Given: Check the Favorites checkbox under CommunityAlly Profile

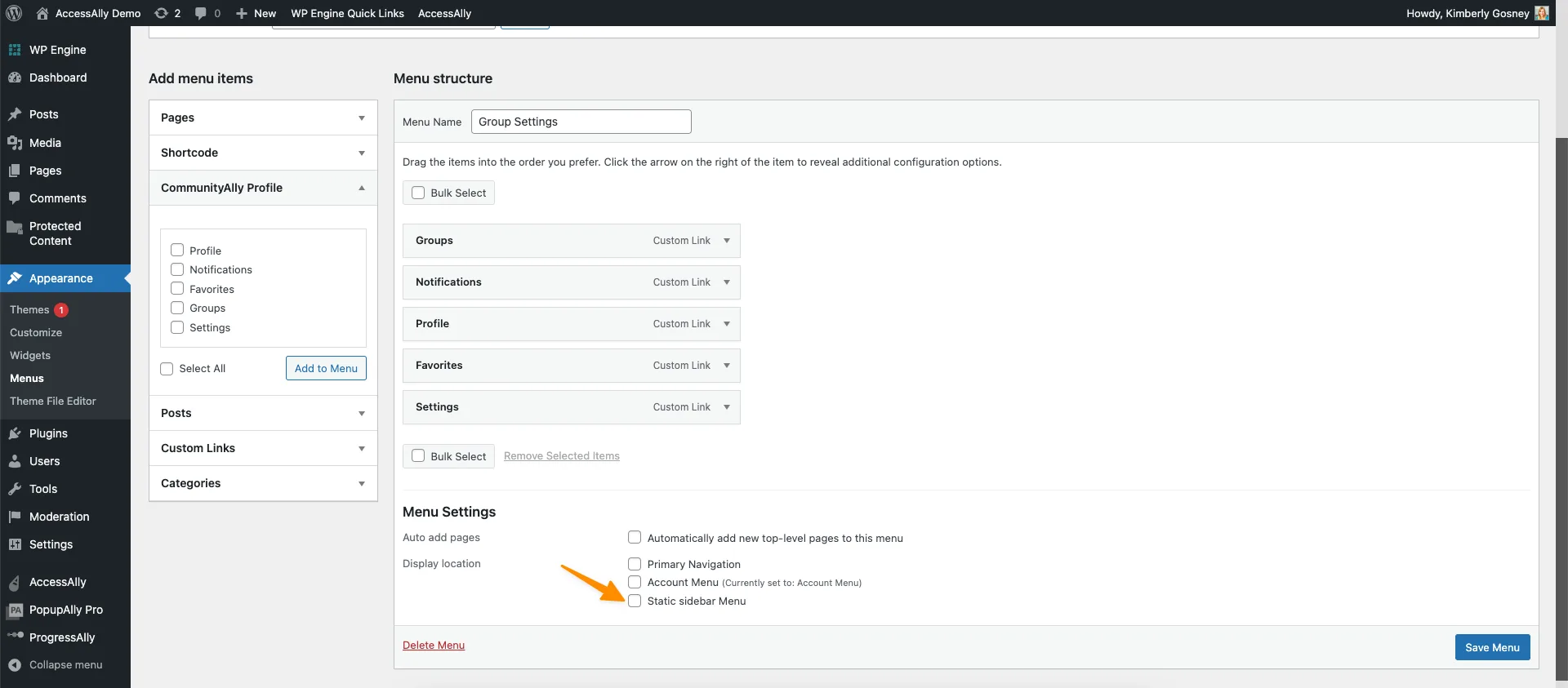Looking at the screenshot, I should (177, 288).
